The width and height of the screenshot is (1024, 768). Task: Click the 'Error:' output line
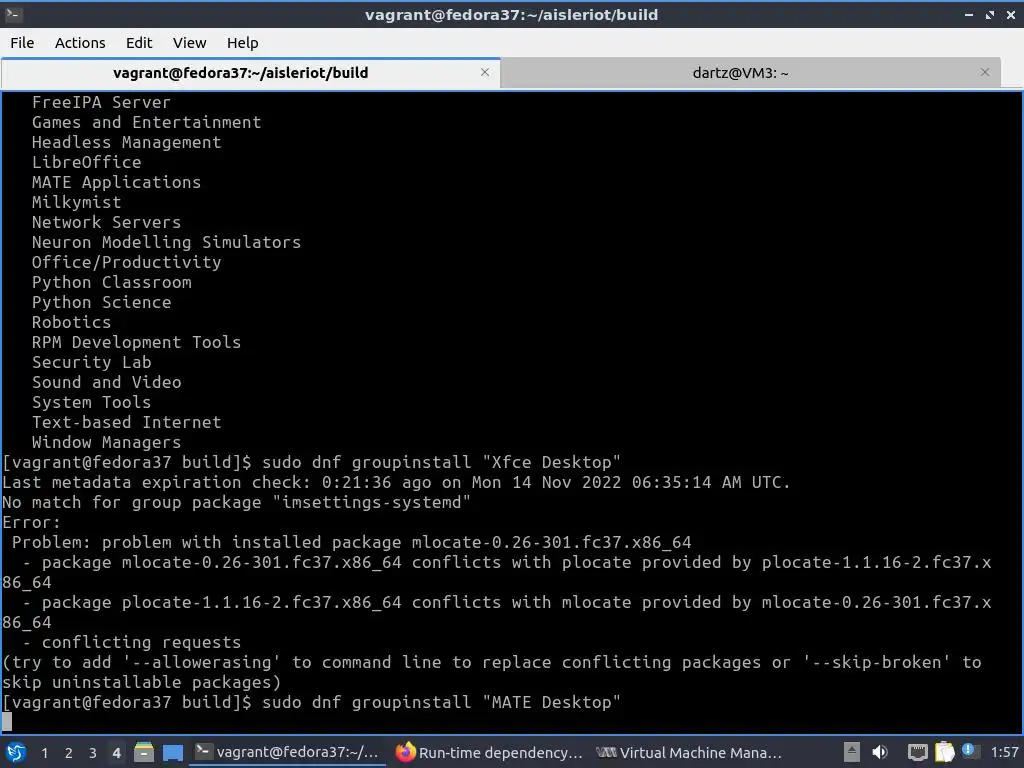[x=31, y=522]
